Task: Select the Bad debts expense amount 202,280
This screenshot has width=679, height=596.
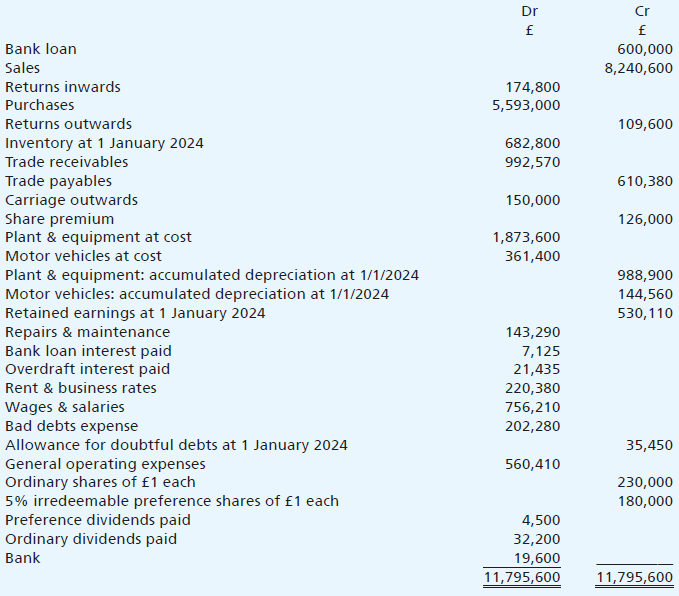Action: (x=533, y=426)
